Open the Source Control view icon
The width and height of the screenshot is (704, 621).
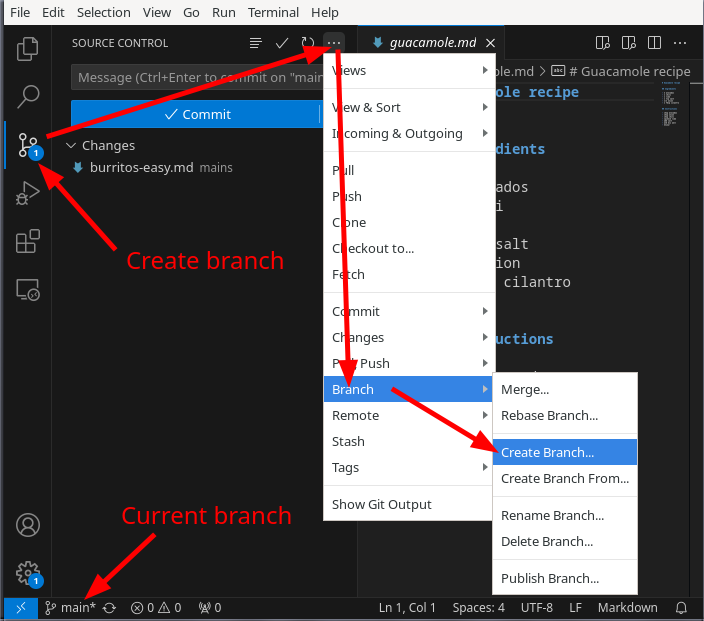click(x=27, y=145)
